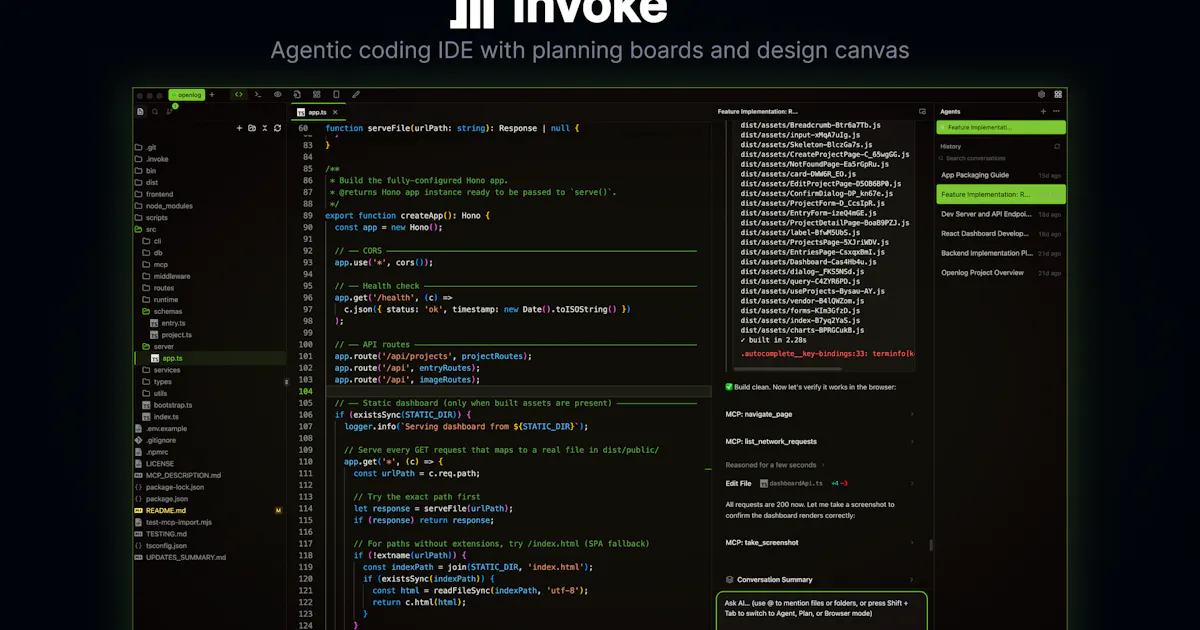Open Agents panel more options menu
The width and height of the screenshot is (1200, 630).
[x=1056, y=111]
